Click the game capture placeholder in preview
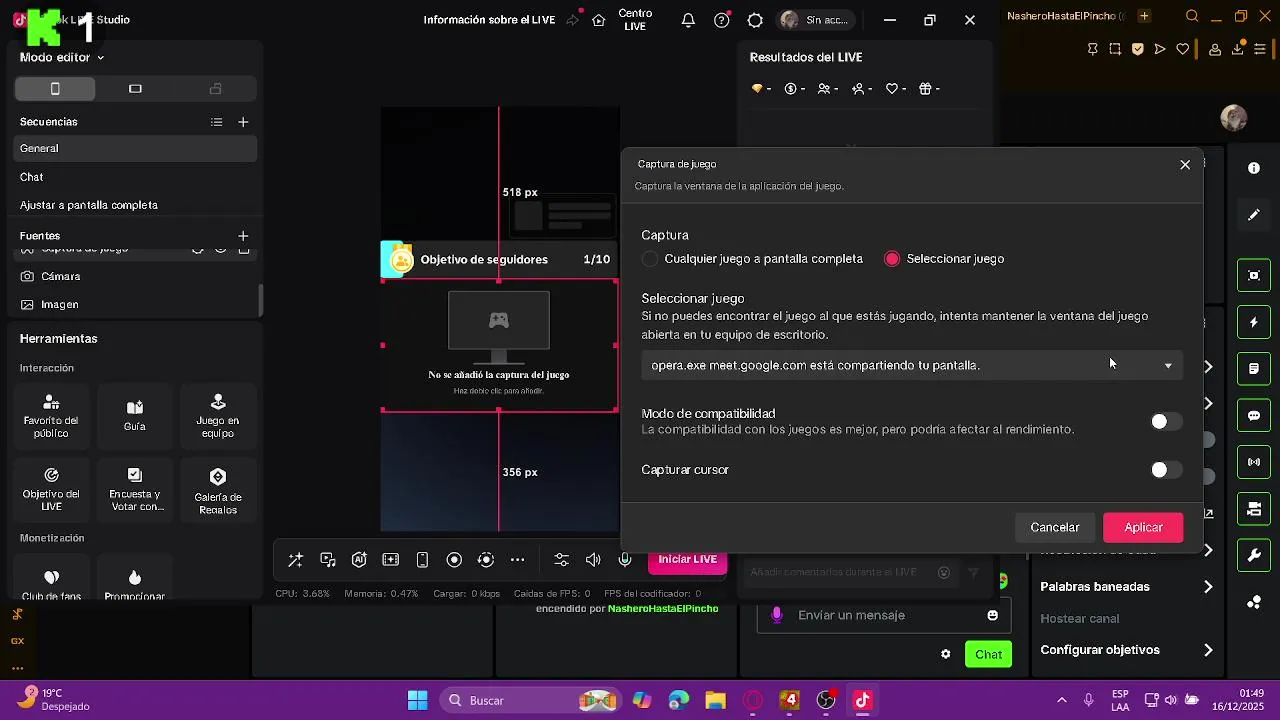Viewport: 1280px width, 720px height. click(x=499, y=345)
